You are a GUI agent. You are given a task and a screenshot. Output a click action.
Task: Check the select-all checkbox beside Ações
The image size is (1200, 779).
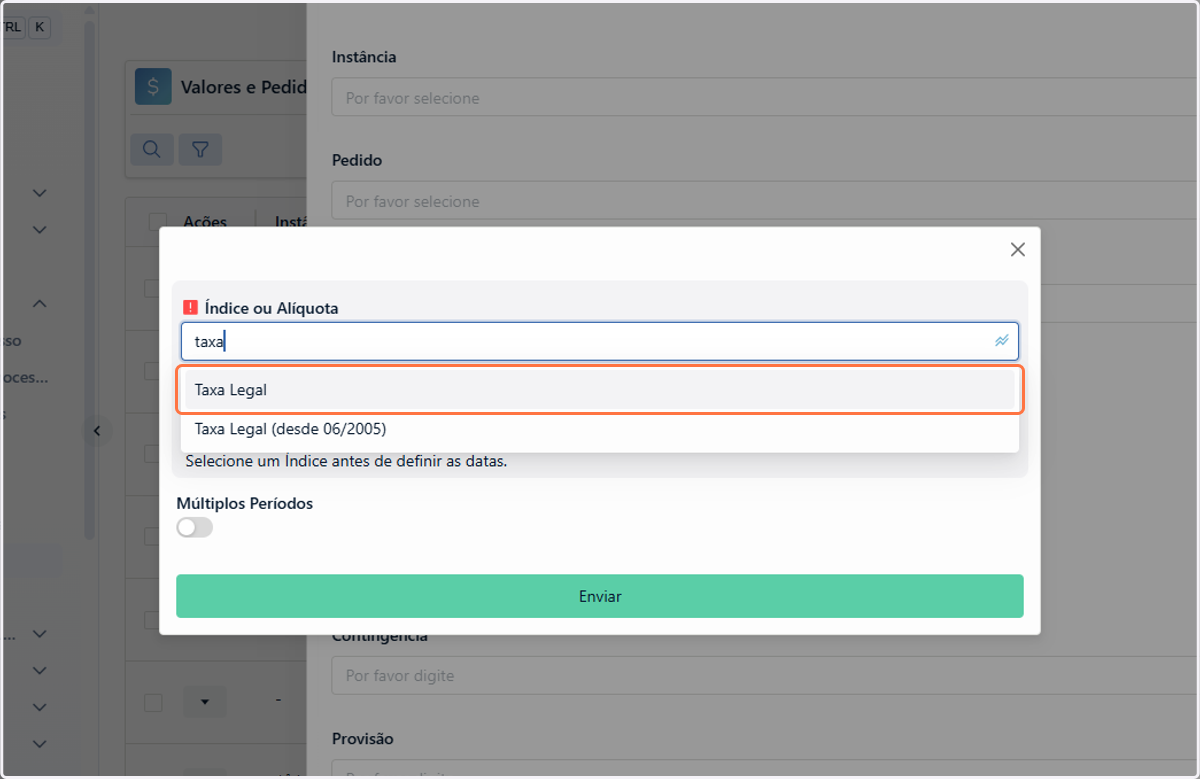(x=157, y=221)
